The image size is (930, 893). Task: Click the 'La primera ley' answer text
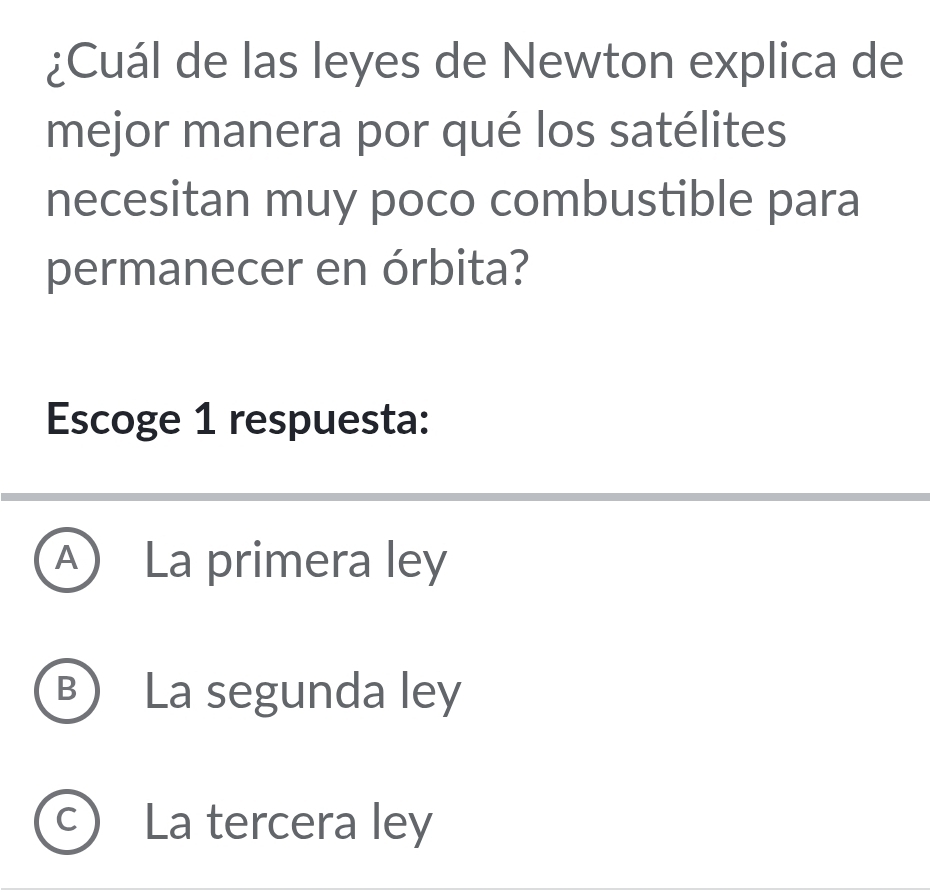click(x=296, y=563)
